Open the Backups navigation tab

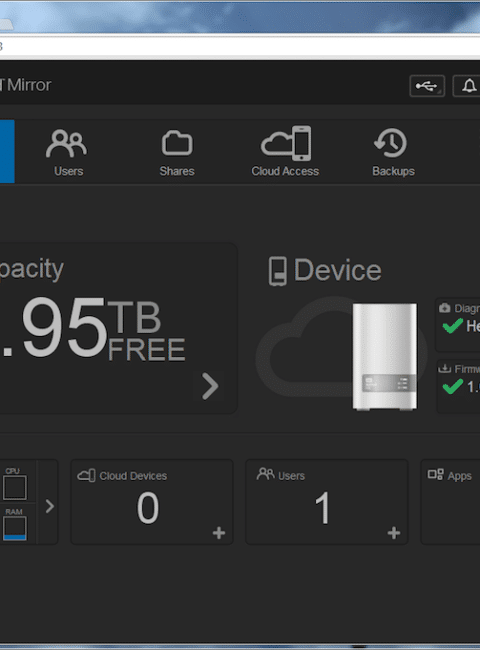pos(393,152)
